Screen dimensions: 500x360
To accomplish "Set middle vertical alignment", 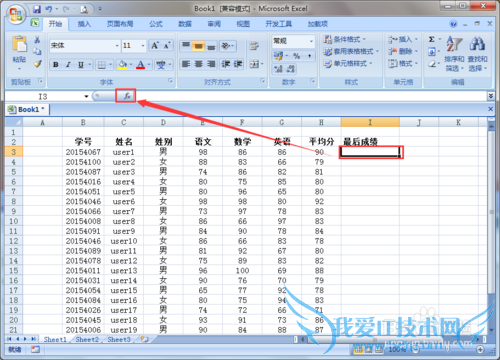I will coord(198,46).
